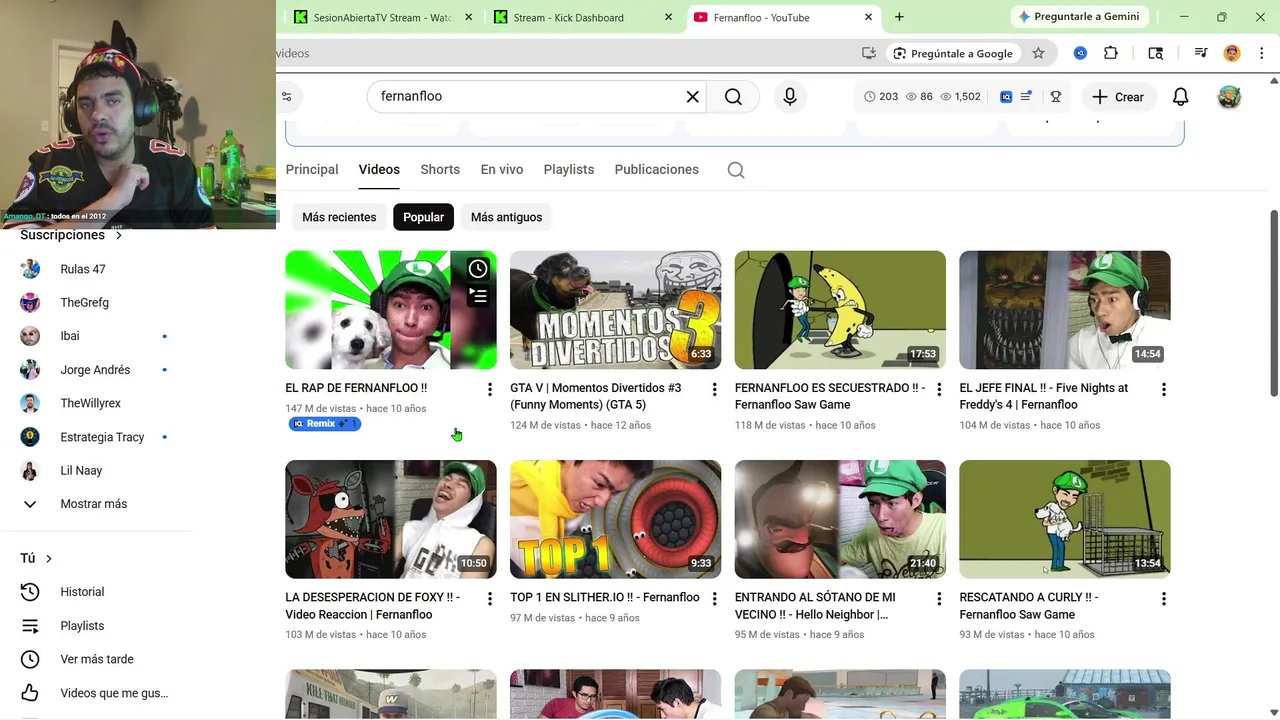Open options for GTA V Momentos Divertidos #3

point(714,389)
